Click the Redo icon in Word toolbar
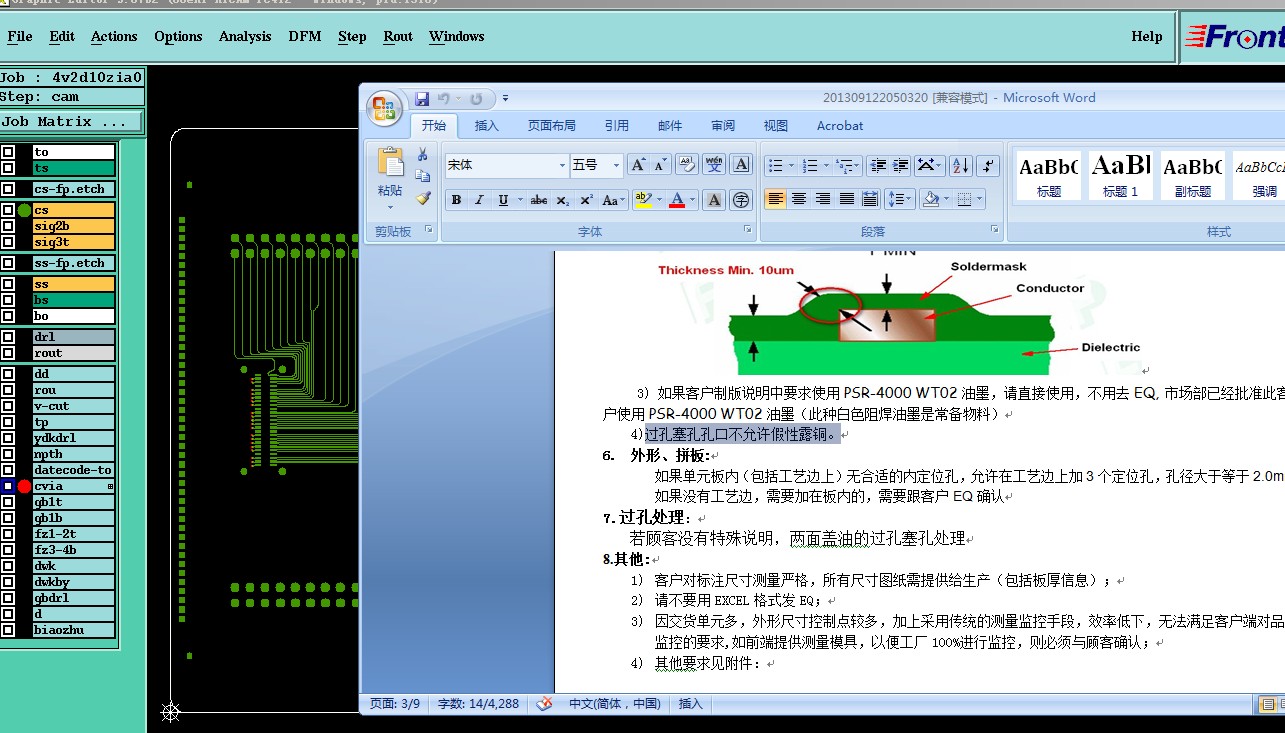Image resolution: width=1285 pixels, height=733 pixels. pyautogui.click(x=476, y=98)
